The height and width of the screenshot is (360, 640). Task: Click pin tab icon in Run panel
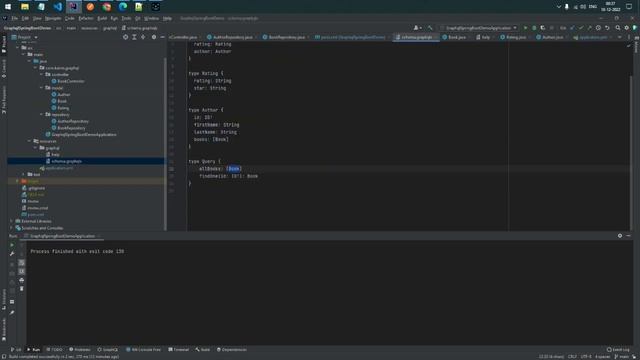pyautogui.click(x=12, y=312)
